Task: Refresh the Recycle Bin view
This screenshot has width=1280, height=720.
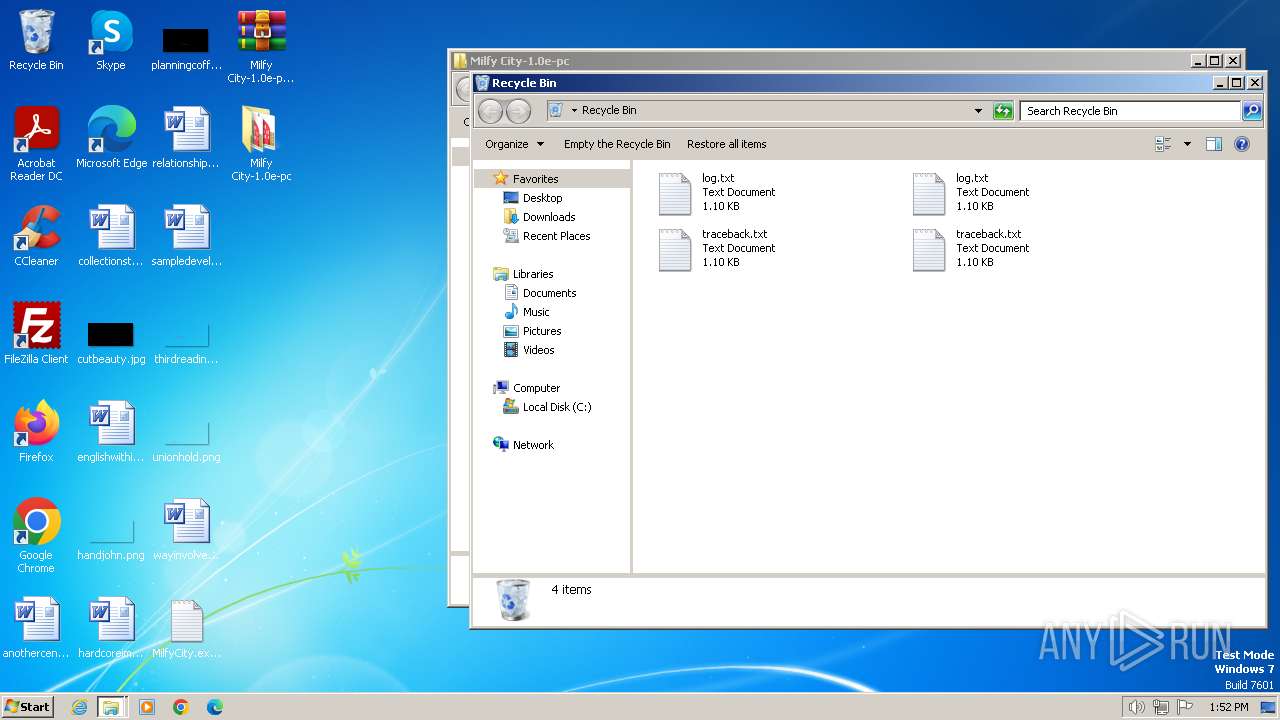Action: [x=1003, y=111]
